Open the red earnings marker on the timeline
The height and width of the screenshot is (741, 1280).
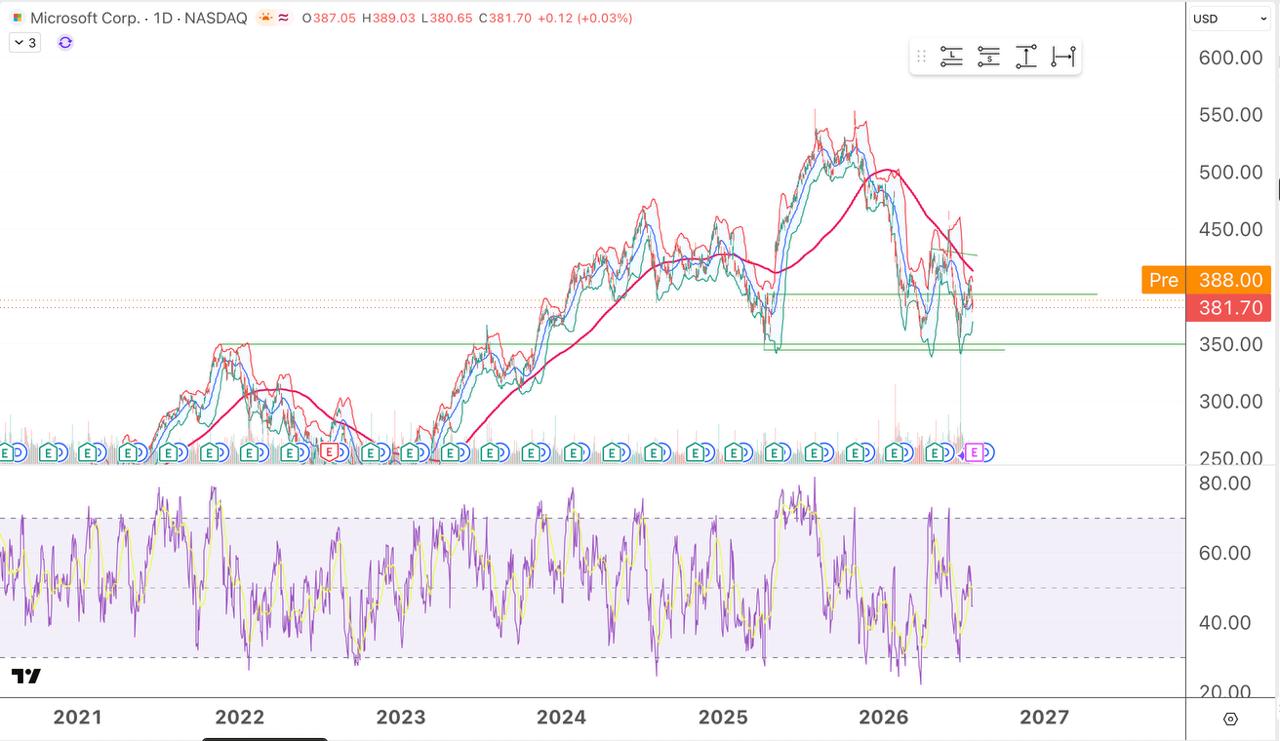tap(330, 453)
